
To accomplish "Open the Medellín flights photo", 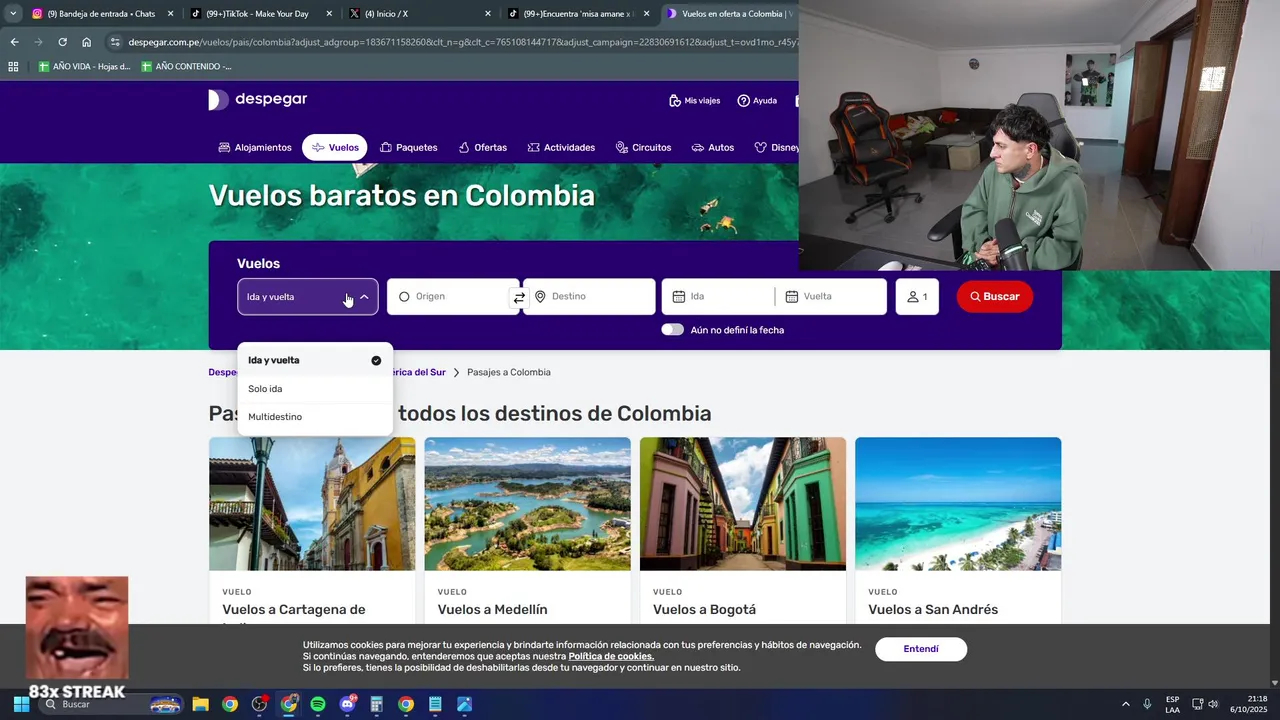I will [527, 504].
